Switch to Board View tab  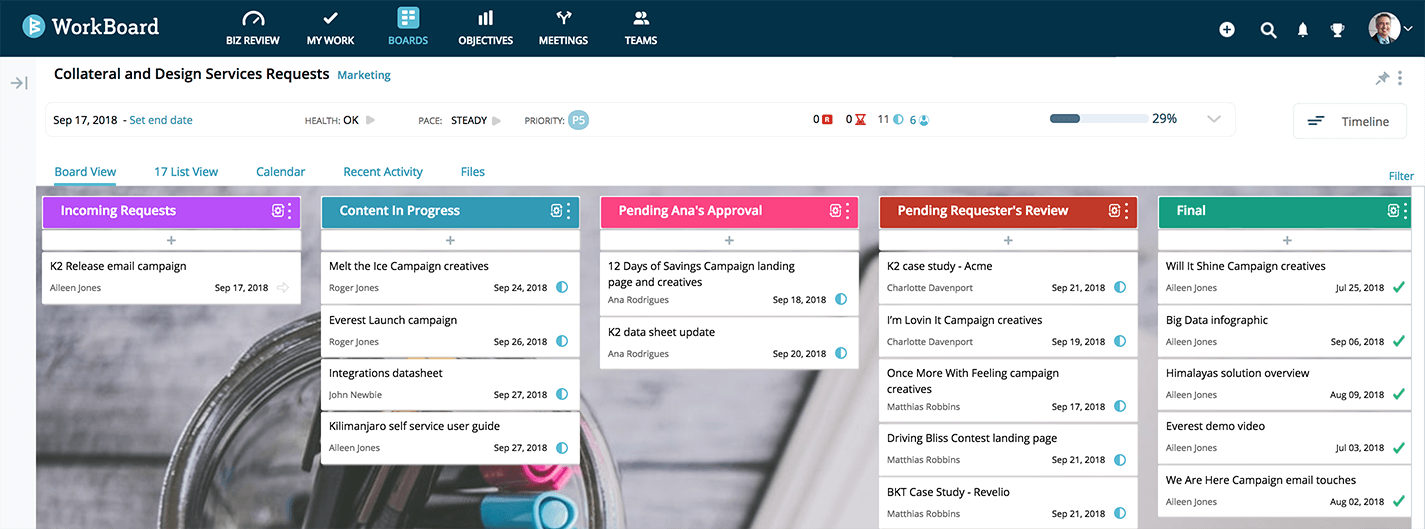pos(85,172)
